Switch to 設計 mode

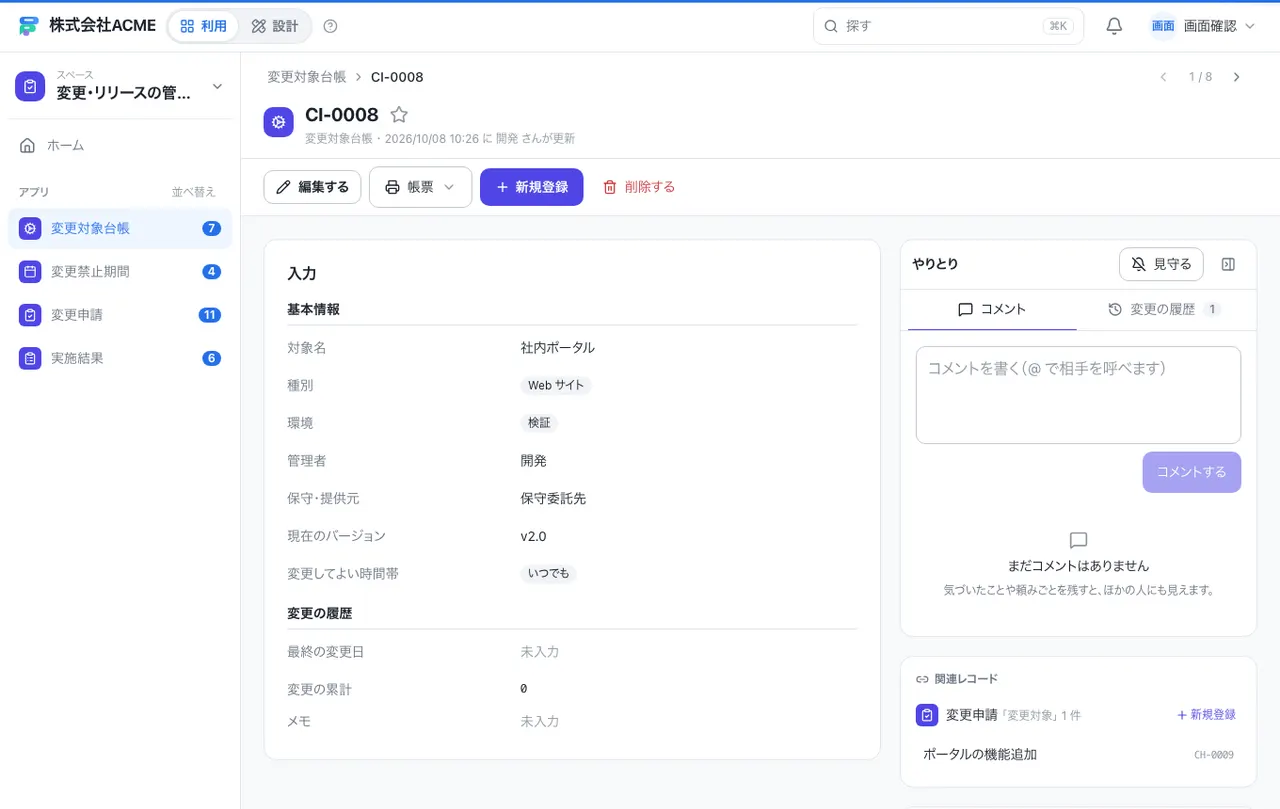click(x=274, y=26)
